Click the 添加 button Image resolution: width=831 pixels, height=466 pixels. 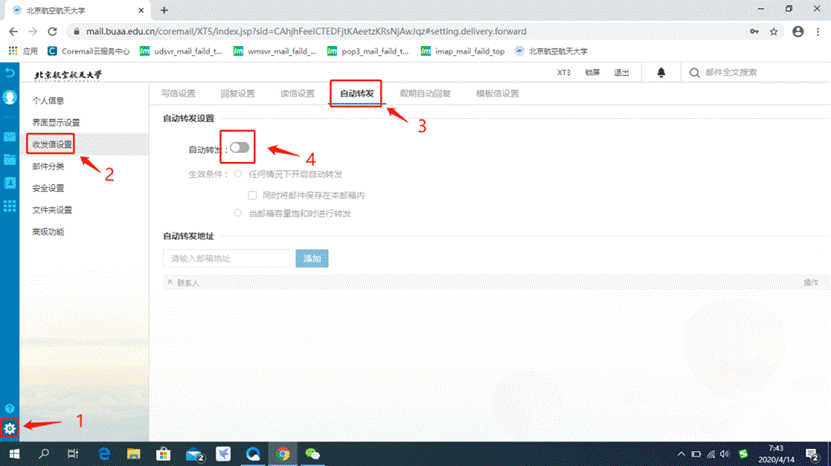point(312,258)
